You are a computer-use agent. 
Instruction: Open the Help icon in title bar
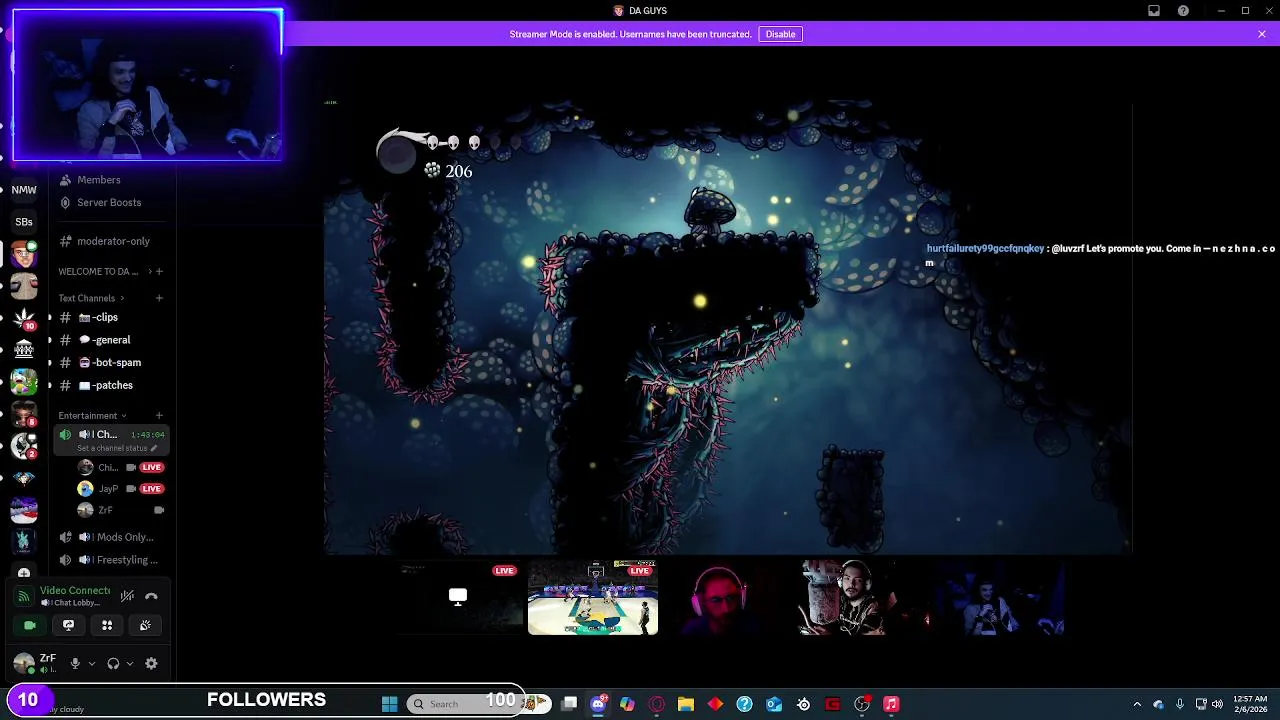(x=1184, y=11)
